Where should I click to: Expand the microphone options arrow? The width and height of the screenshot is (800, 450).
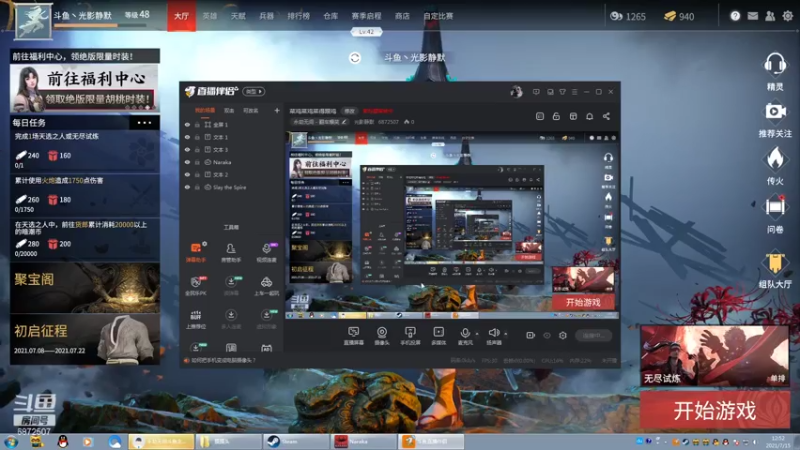(477, 334)
